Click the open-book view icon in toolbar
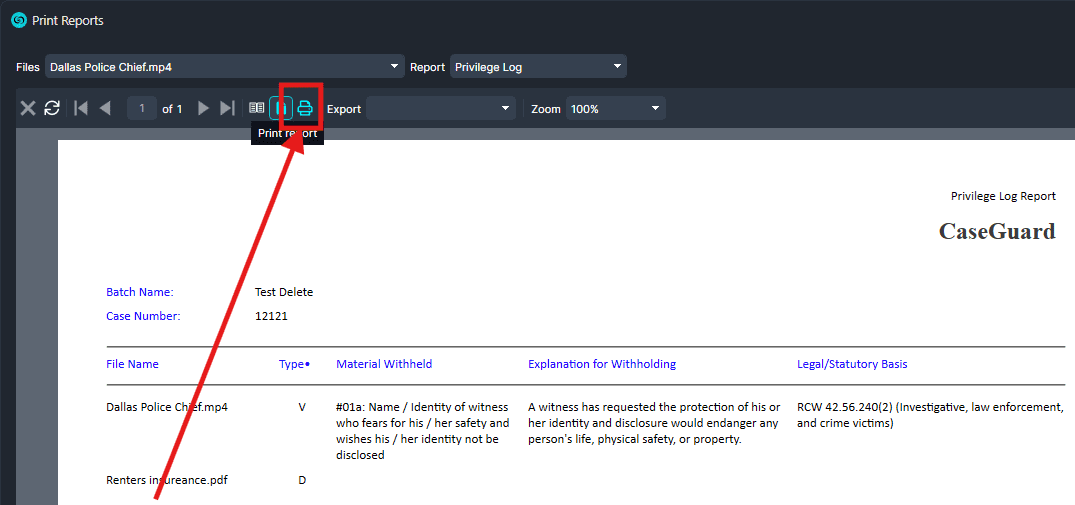 257,108
